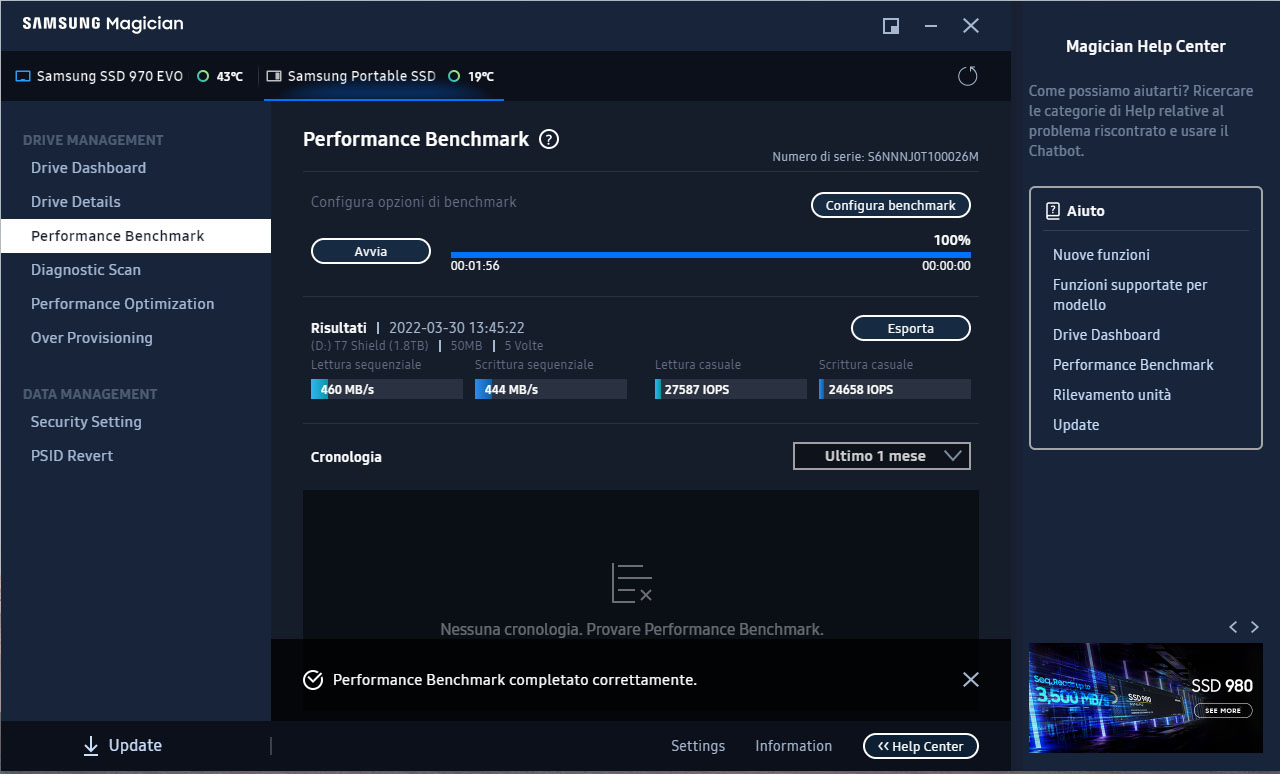Export results with Esporta button
The image size is (1280, 774).
point(911,328)
